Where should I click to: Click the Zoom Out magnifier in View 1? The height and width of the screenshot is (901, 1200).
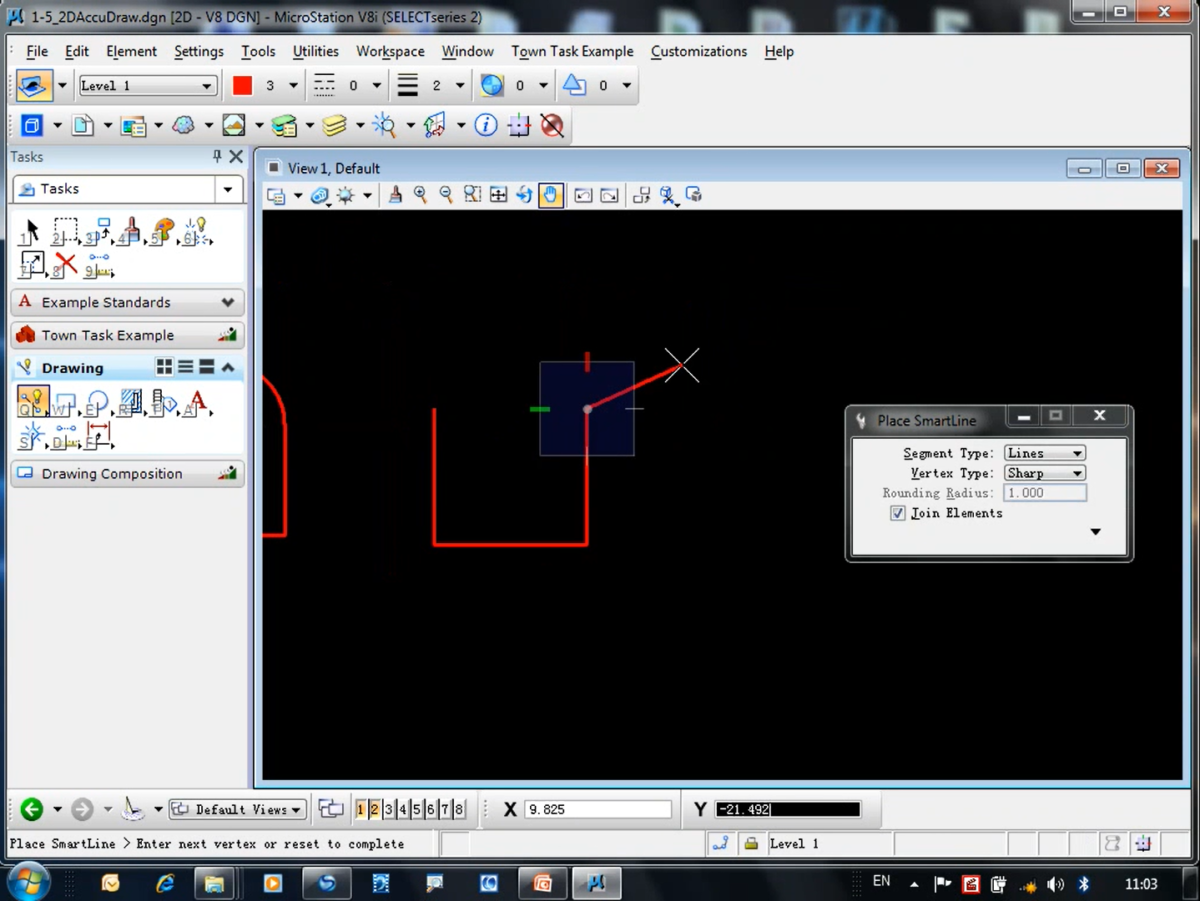click(x=447, y=195)
